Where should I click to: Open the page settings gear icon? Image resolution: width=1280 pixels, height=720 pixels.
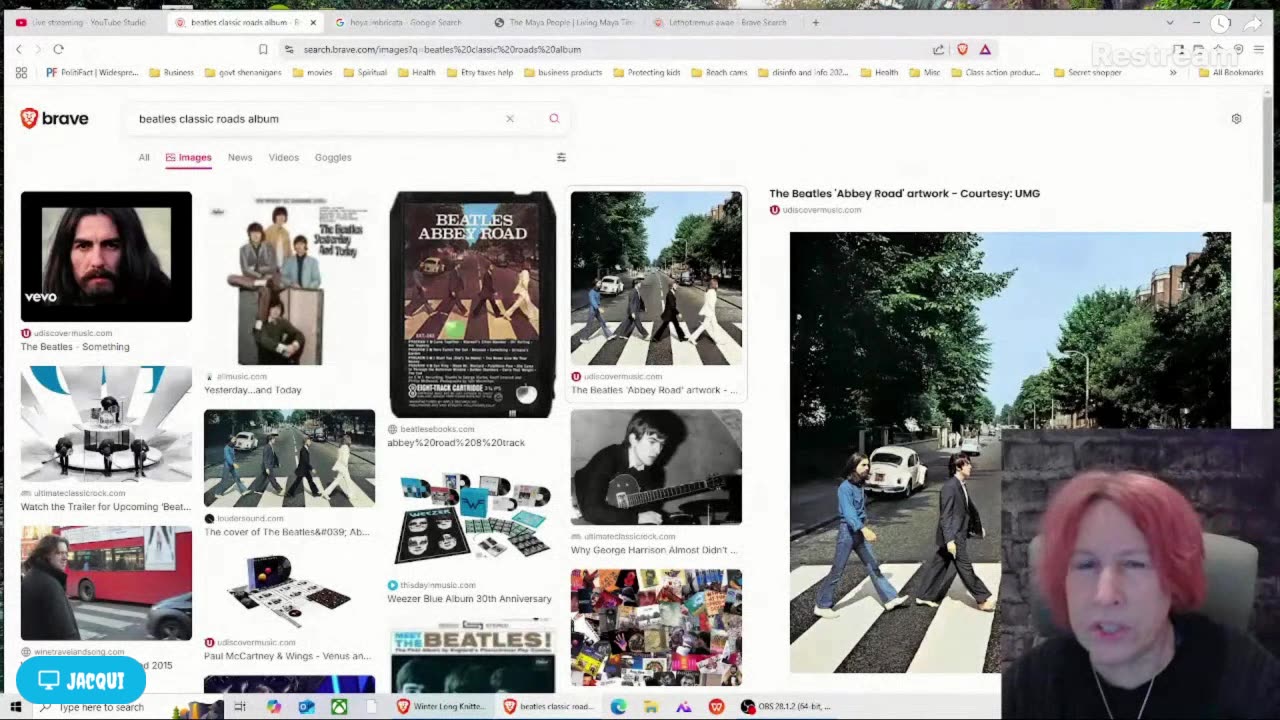1236,119
